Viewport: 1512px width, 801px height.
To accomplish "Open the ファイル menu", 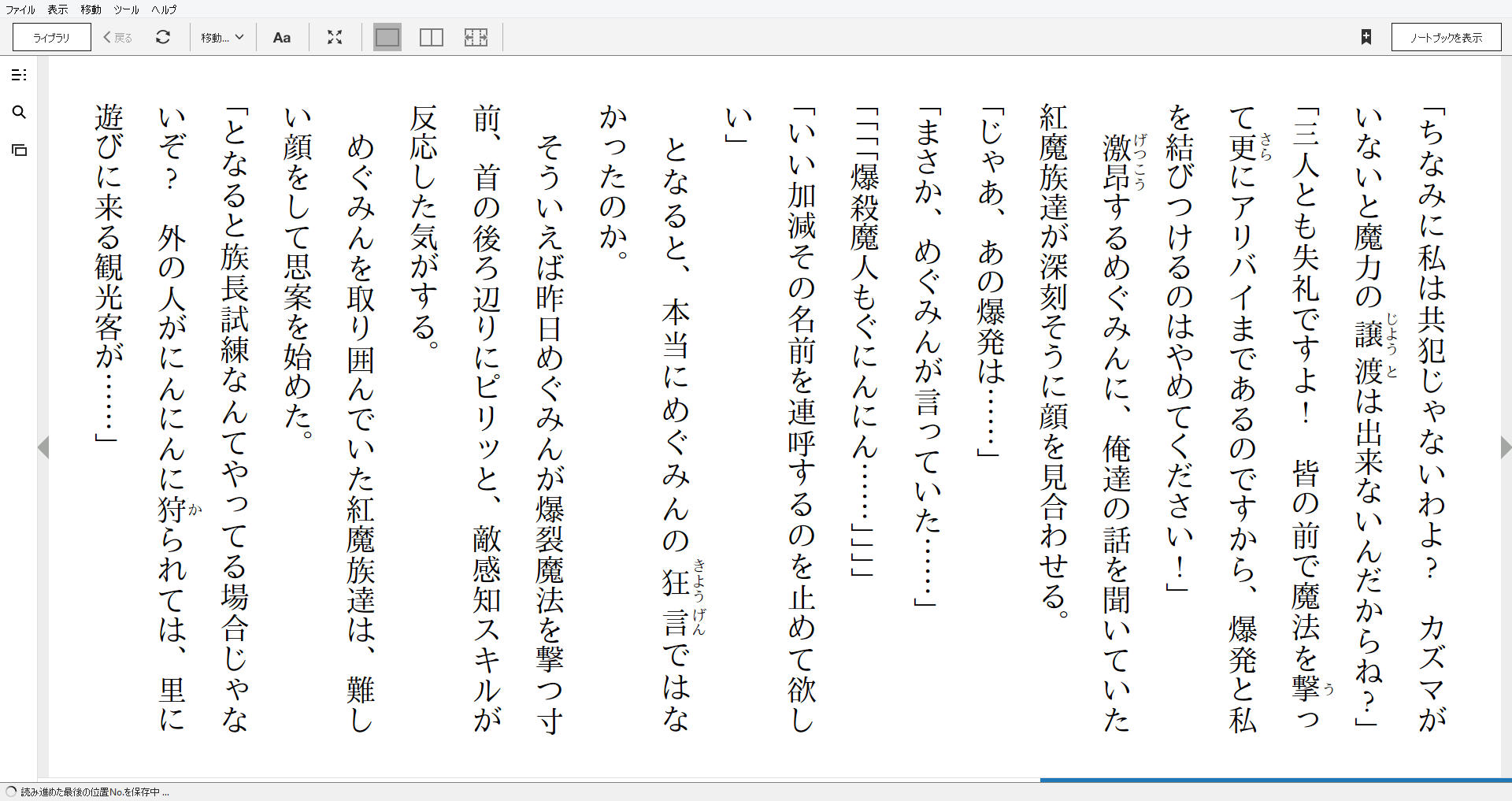I will coord(20,9).
